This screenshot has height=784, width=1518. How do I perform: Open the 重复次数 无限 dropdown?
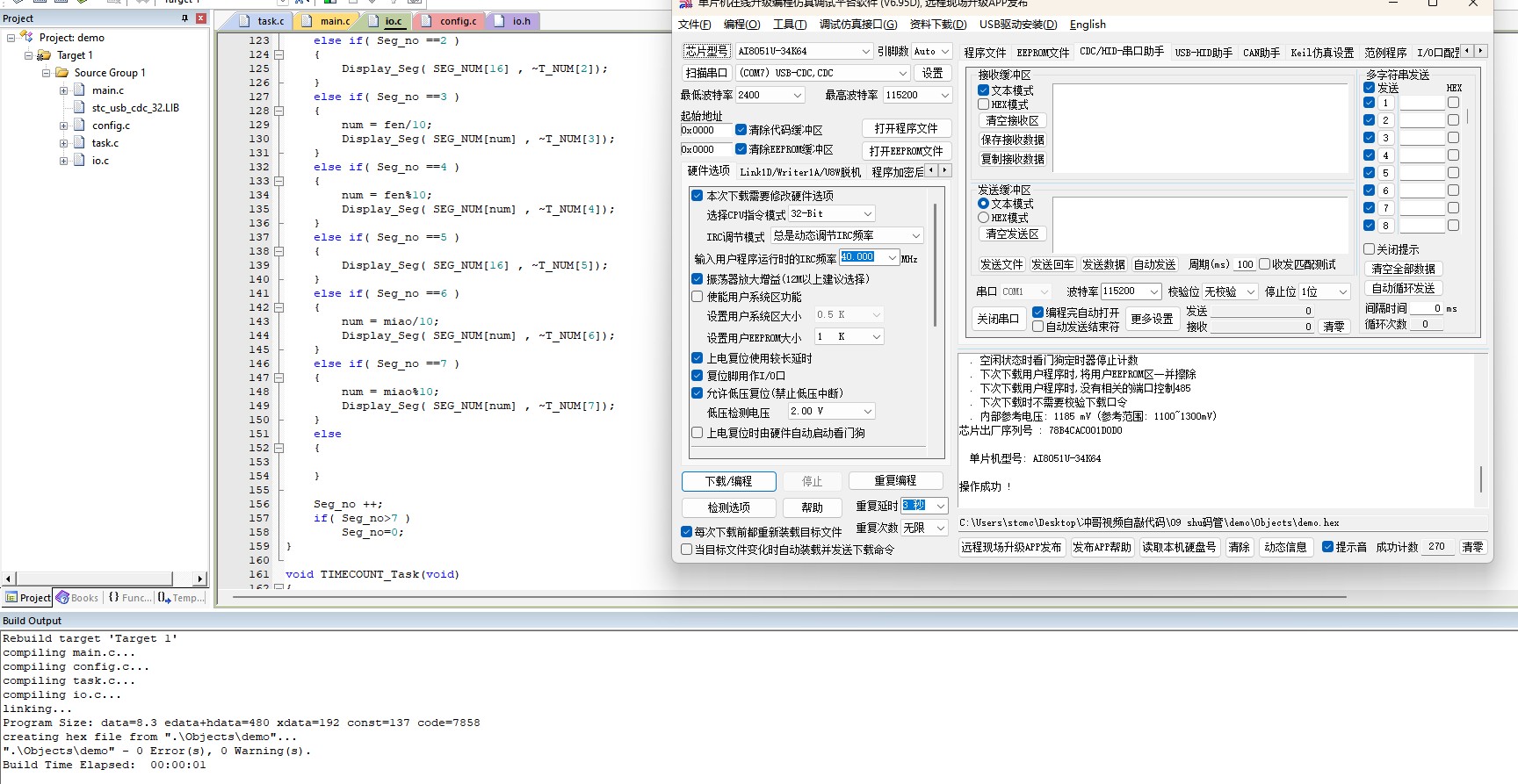pyautogui.click(x=924, y=528)
